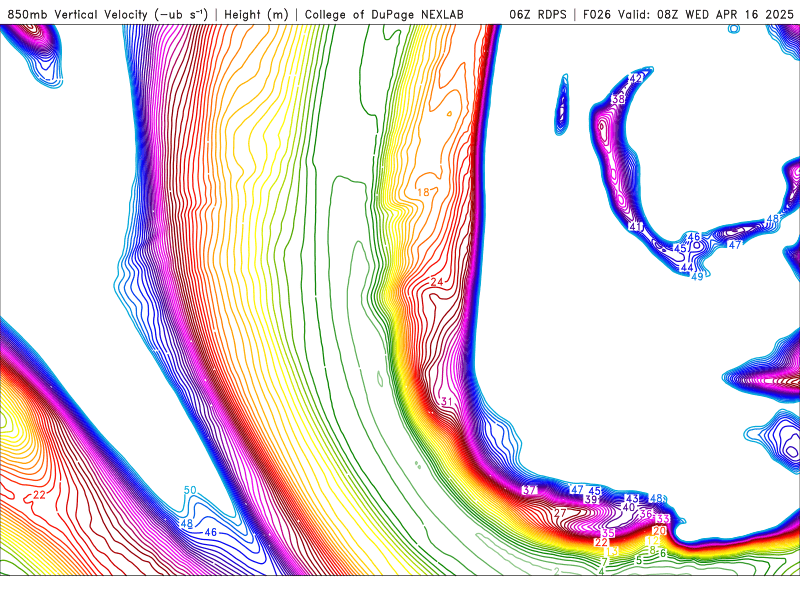
Task: Select the blue '44' contour label
Action: (x=687, y=268)
